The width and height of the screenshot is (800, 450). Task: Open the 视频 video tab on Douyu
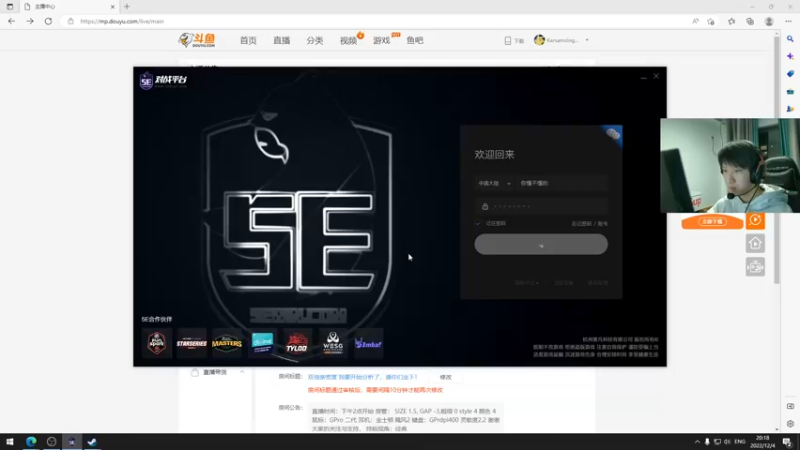click(348, 40)
